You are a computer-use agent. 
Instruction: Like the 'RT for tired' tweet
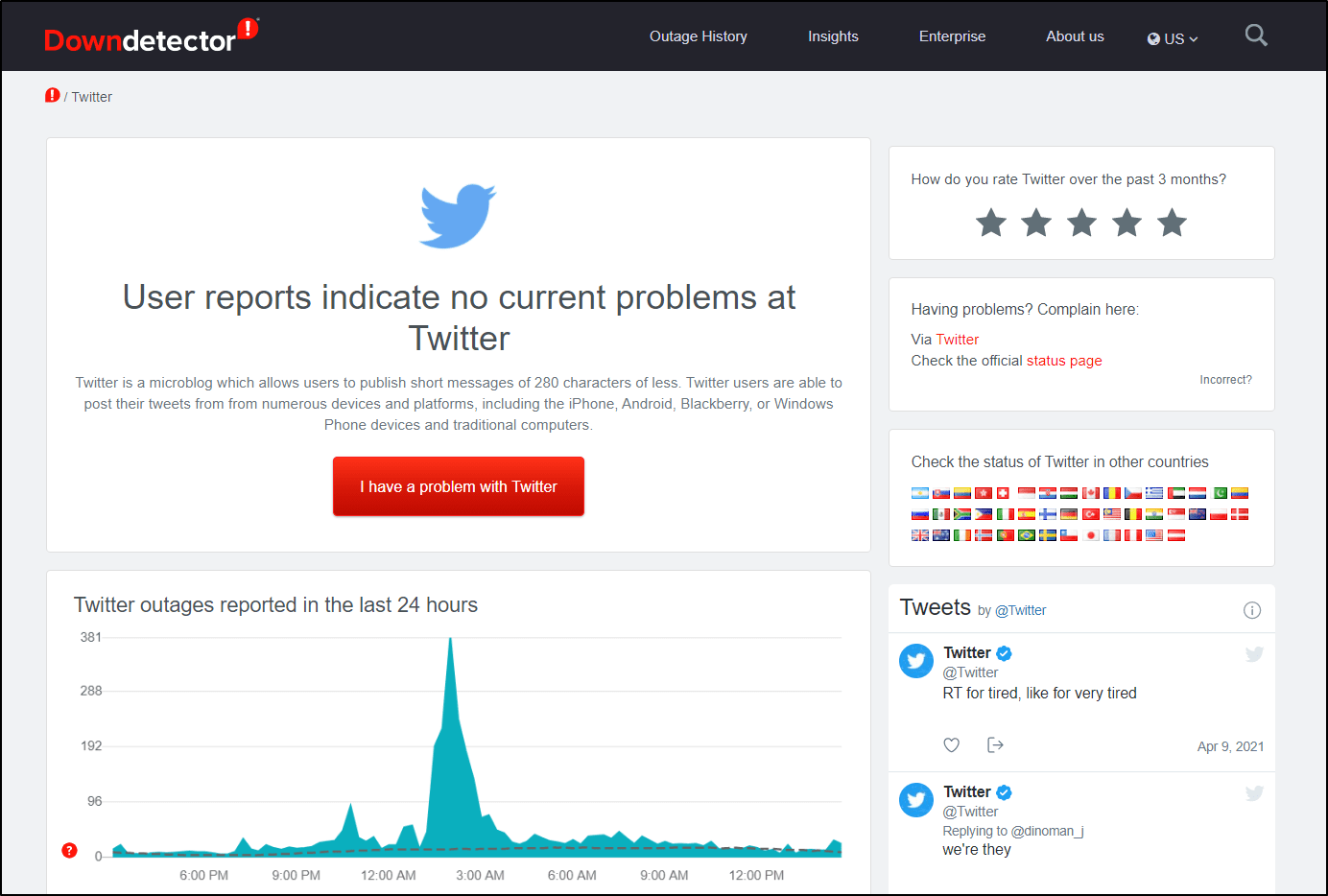[x=951, y=745]
